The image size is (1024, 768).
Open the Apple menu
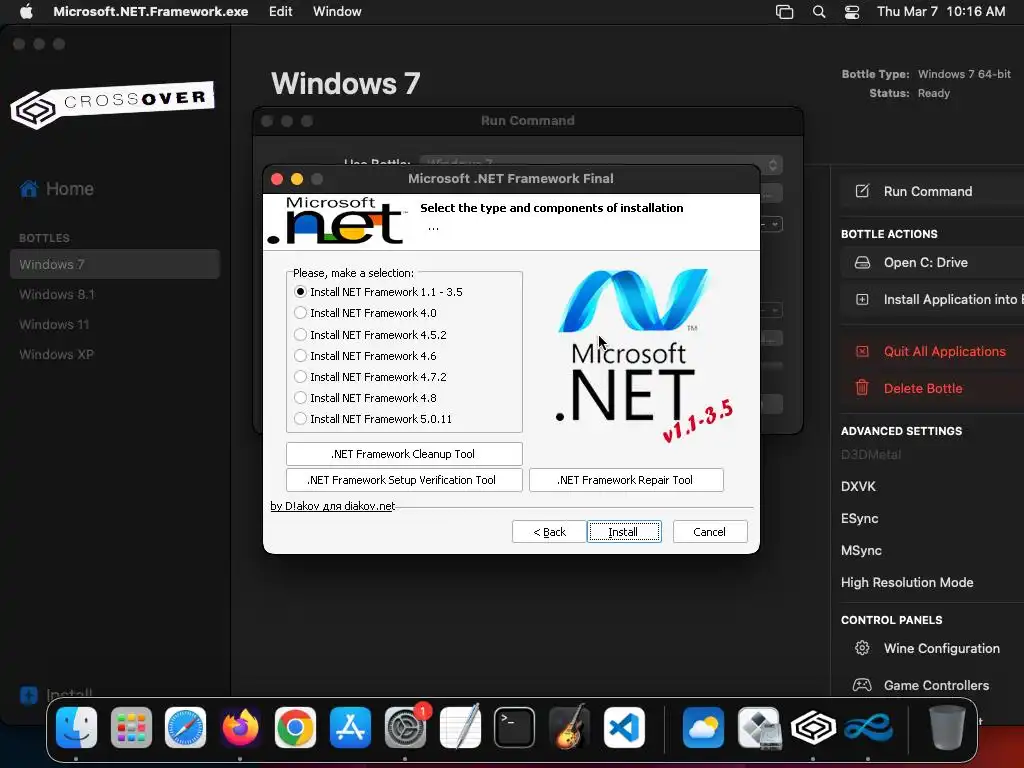click(26, 12)
